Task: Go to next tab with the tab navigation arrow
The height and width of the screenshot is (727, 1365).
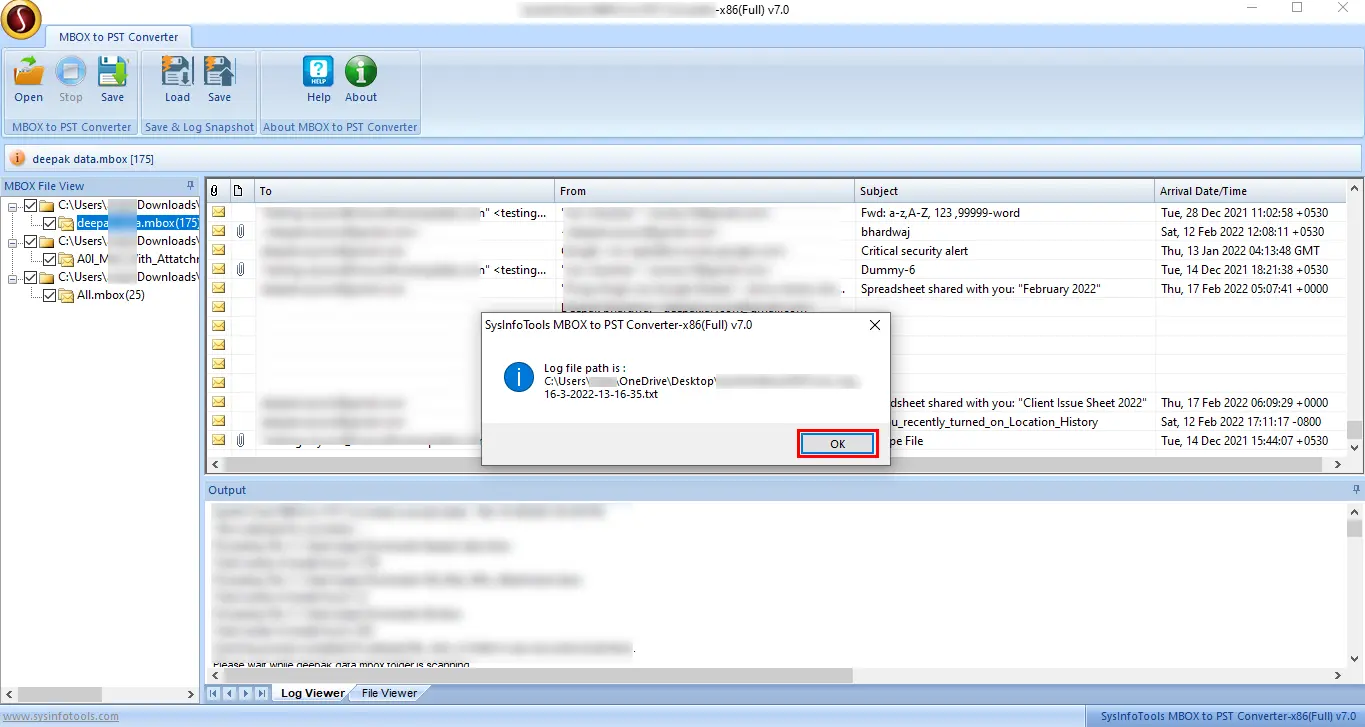Action: [x=246, y=693]
